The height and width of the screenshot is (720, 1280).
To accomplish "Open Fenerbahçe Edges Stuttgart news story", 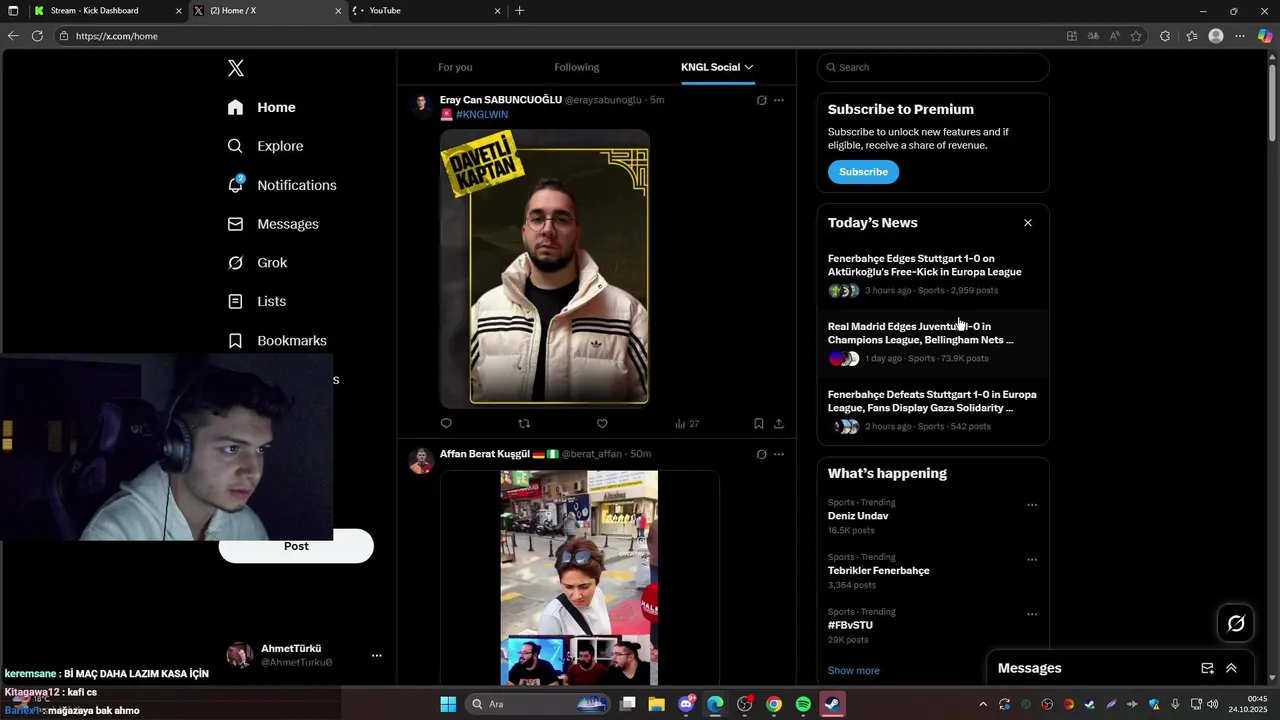I will [932, 275].
